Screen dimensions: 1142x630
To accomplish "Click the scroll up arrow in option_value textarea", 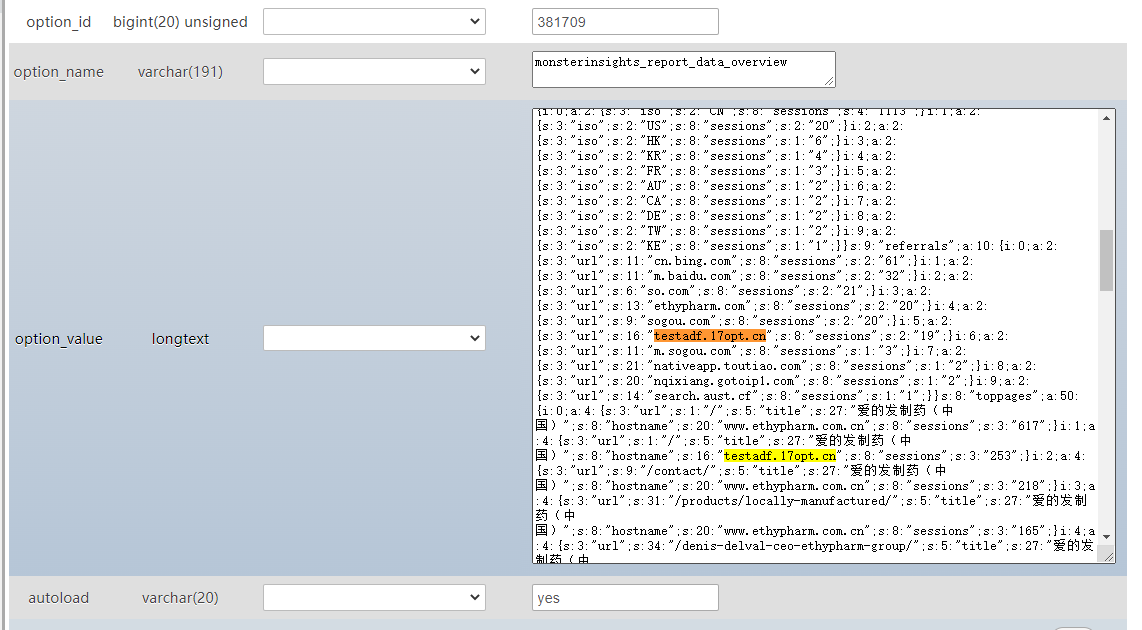I will point(1106,117).
